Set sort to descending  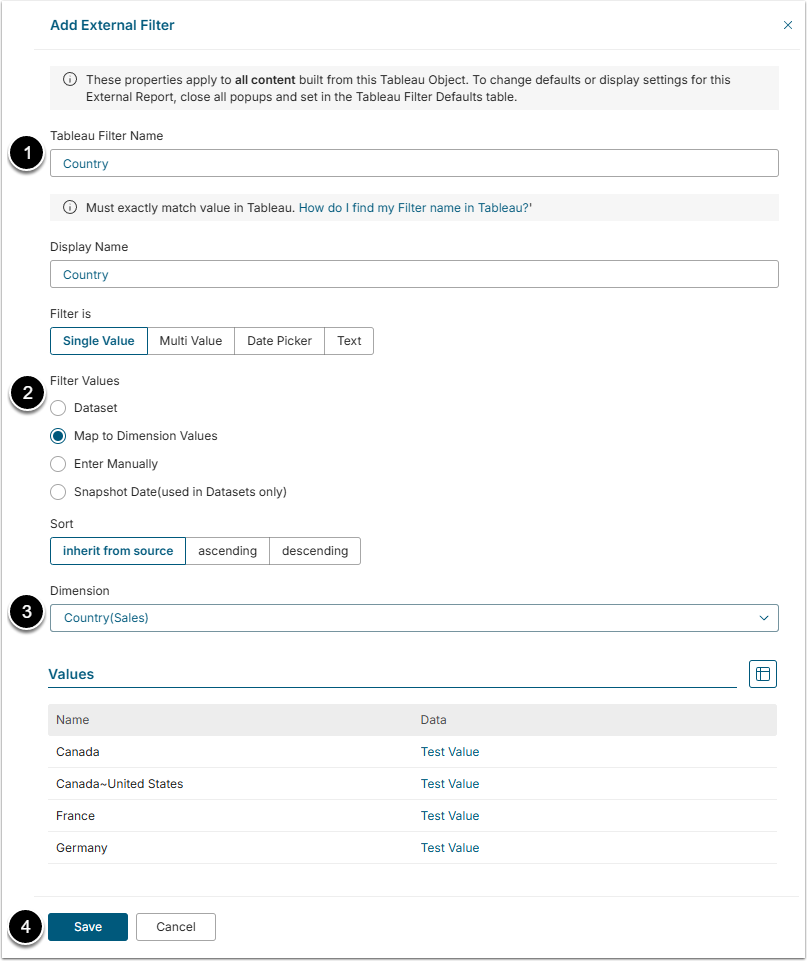coord(315,551)
